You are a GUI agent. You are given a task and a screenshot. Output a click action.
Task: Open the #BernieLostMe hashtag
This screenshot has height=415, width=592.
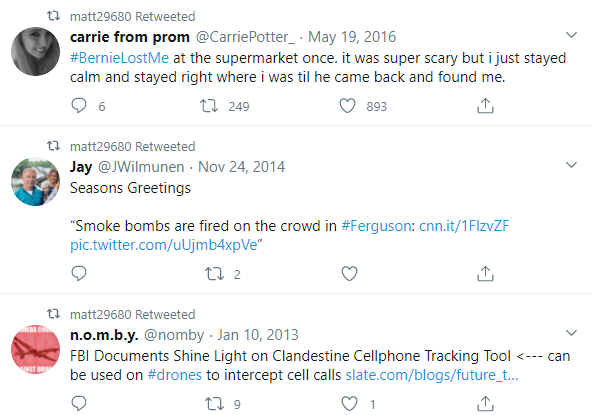tap(119, 58)
